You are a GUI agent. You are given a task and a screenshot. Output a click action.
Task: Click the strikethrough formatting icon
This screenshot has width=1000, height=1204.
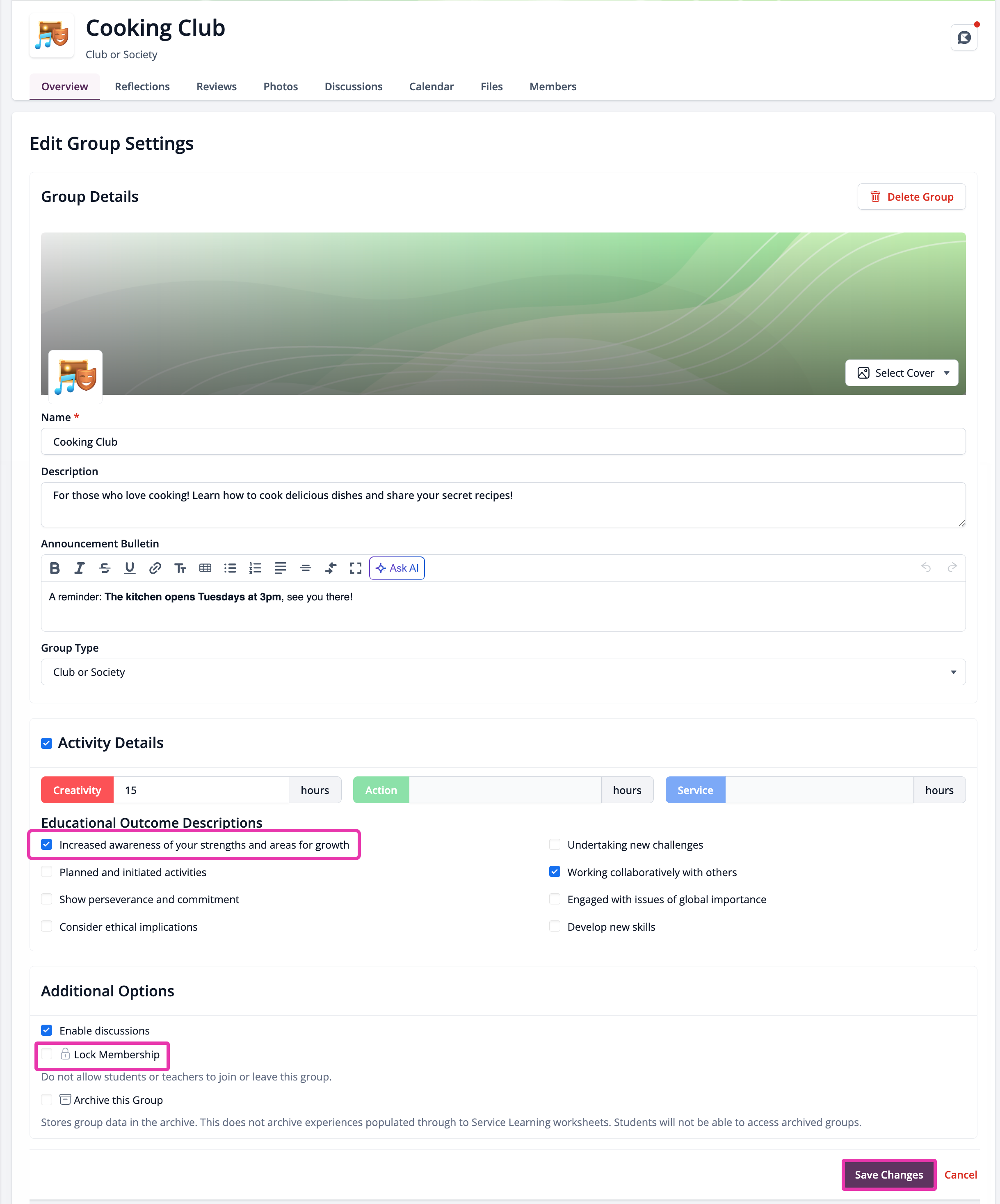tap(105, 568)
